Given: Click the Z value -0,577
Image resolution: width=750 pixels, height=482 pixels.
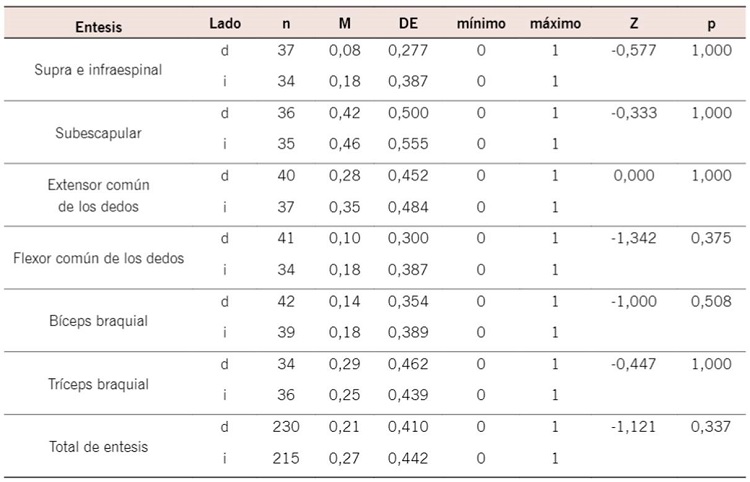Looking at the screenshot, I should tap(634, 49).
